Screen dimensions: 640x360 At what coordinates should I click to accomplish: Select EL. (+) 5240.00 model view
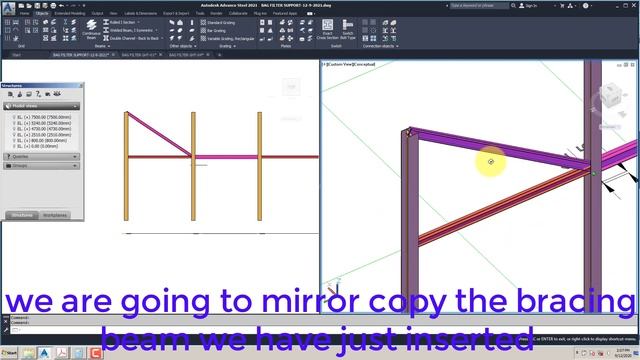click(x=44, y=123)
